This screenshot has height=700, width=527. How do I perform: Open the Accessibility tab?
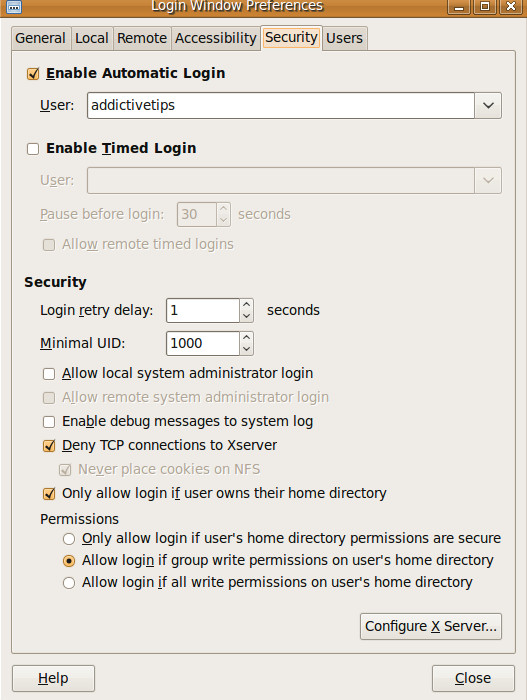coord(216,38)
